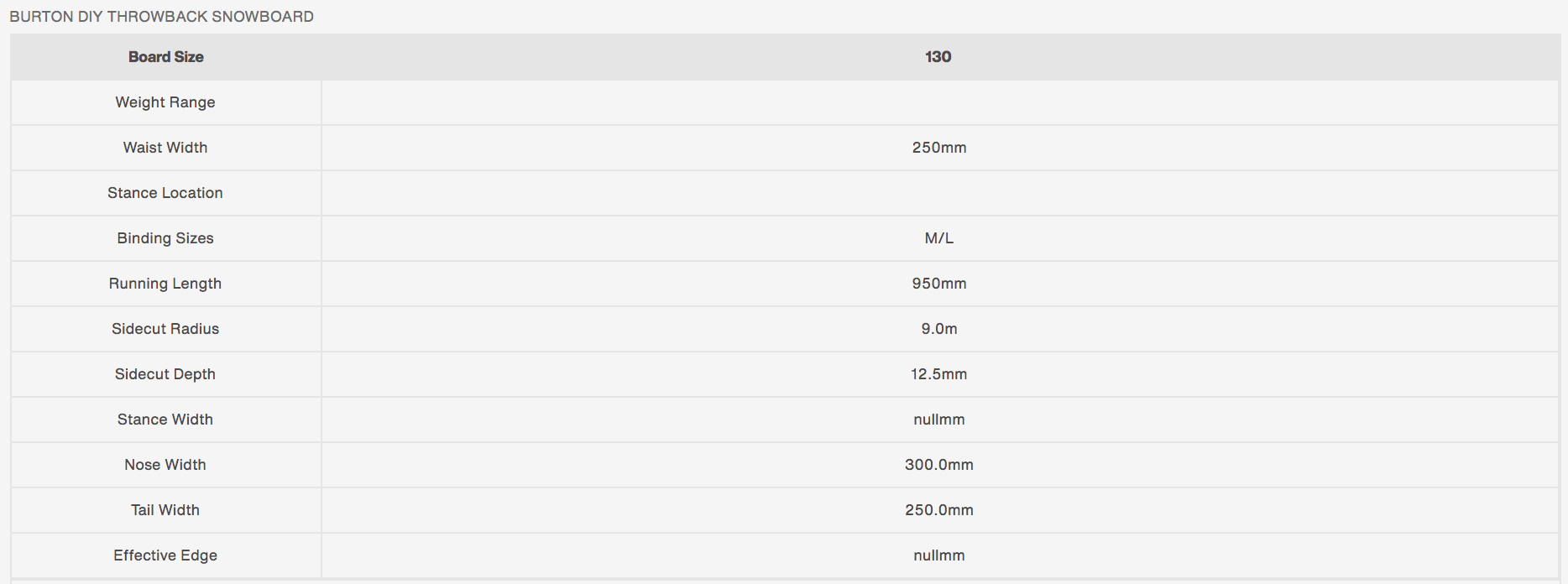1568x584 pixels.
Task: Click the Stance Width label
Action: pyautogui.click(x=165, y=420)
